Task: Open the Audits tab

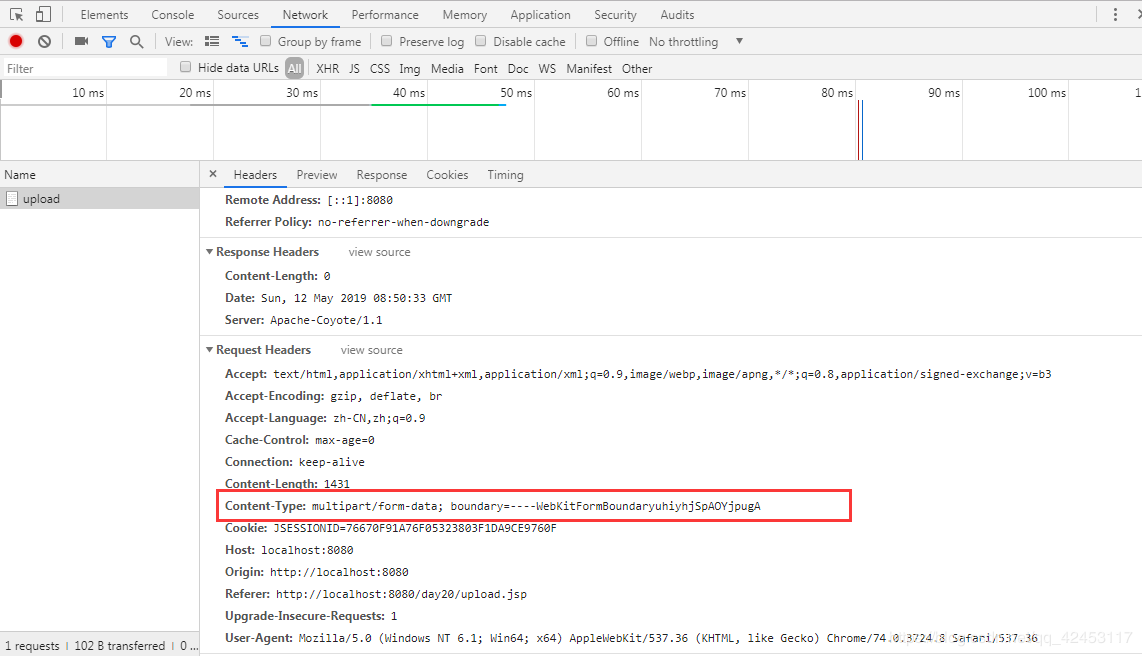Action: point(677,15)
